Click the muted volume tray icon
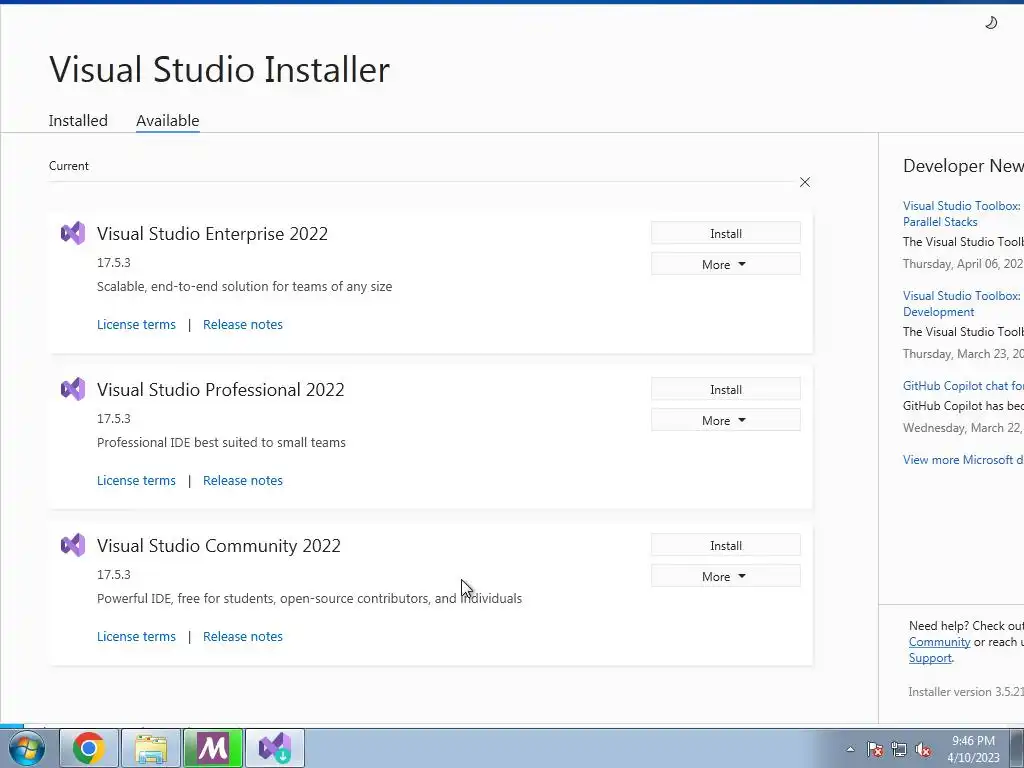This screenshot has height=768, width=1024. tap(923, 749)
